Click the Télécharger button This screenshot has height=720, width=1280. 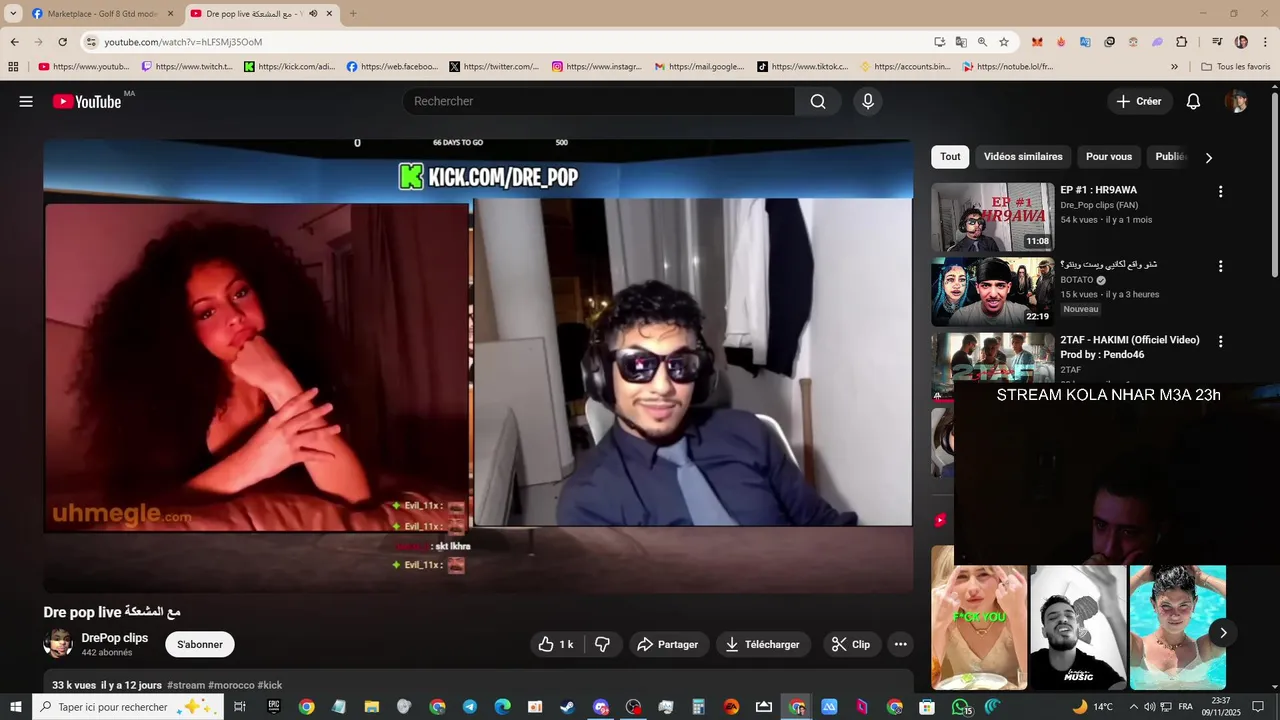click(763, 645)
